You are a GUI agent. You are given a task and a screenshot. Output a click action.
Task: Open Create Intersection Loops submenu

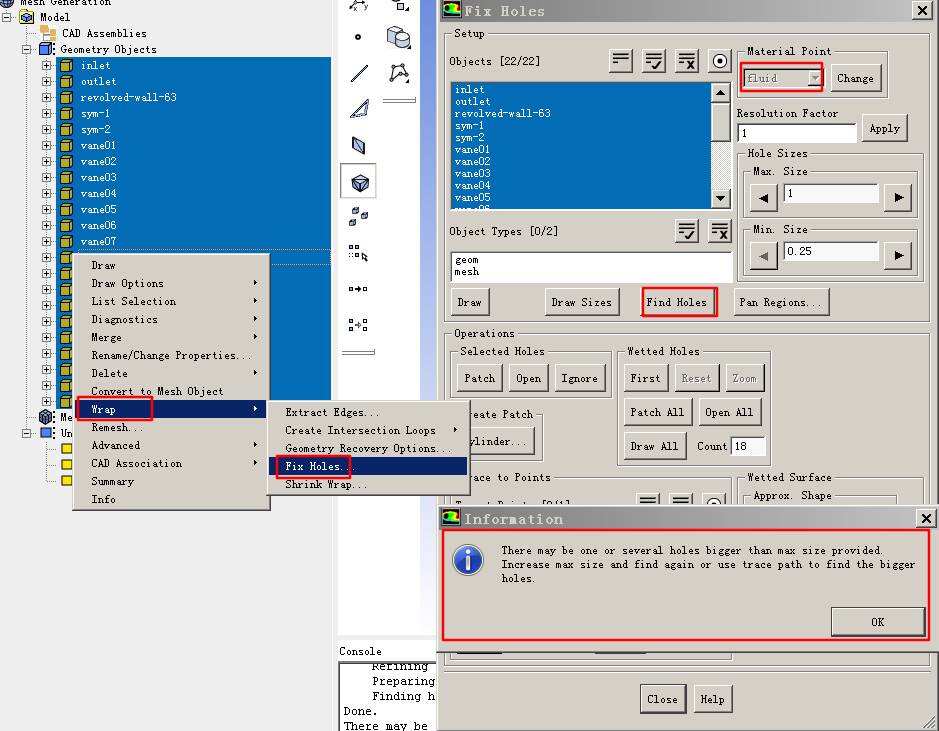click(x=368, y=430)
